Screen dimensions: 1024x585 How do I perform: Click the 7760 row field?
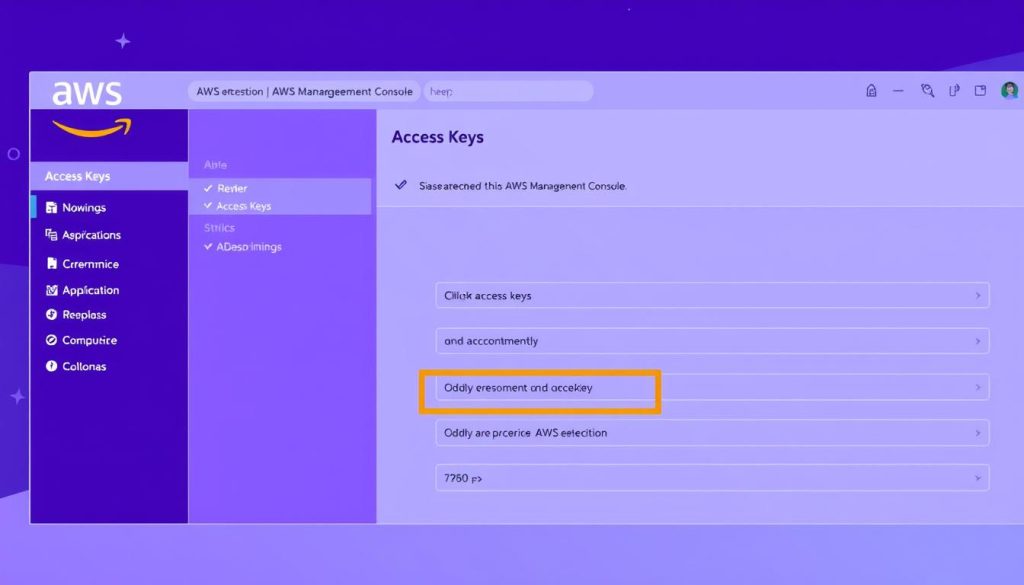[x=712, y=478]
